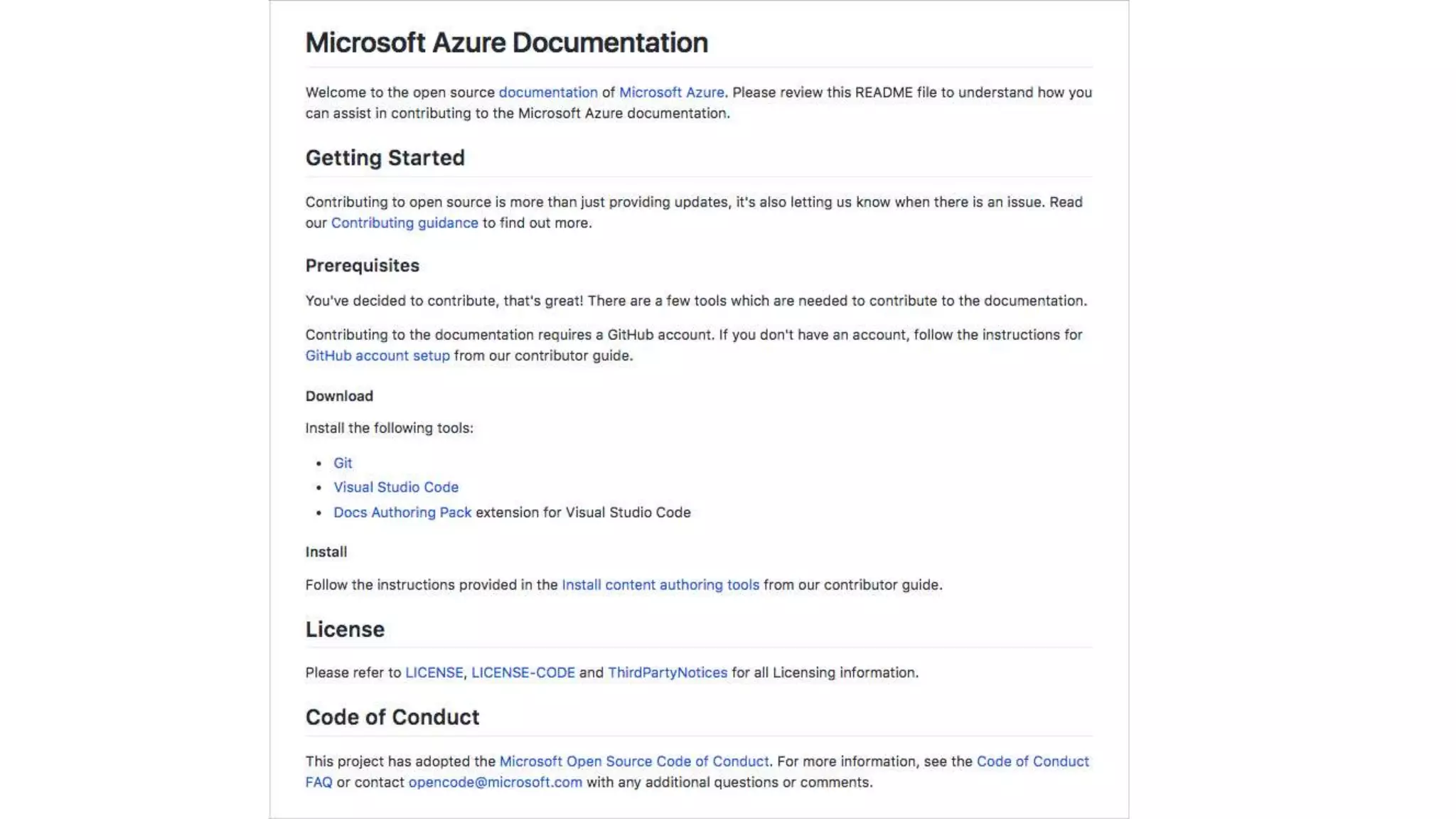Click the Prerequisites heading
This screenshot has width=1456, height=819.
(362, 265)
